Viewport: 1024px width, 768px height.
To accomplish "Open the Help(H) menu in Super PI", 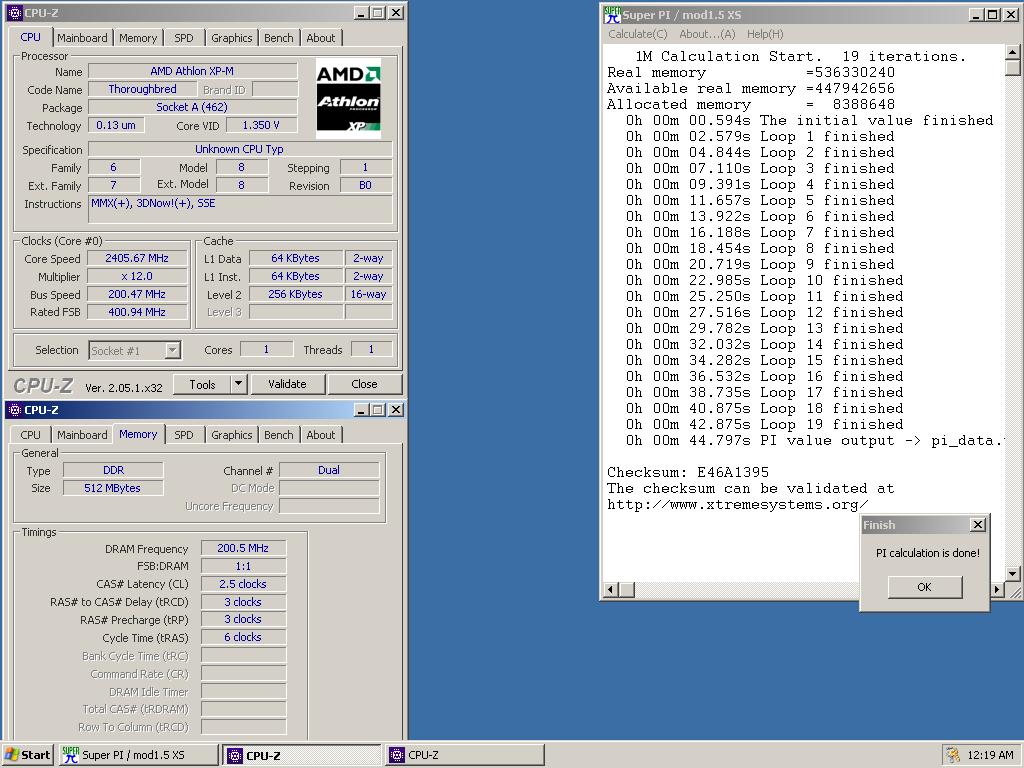I will click(765, 34).
